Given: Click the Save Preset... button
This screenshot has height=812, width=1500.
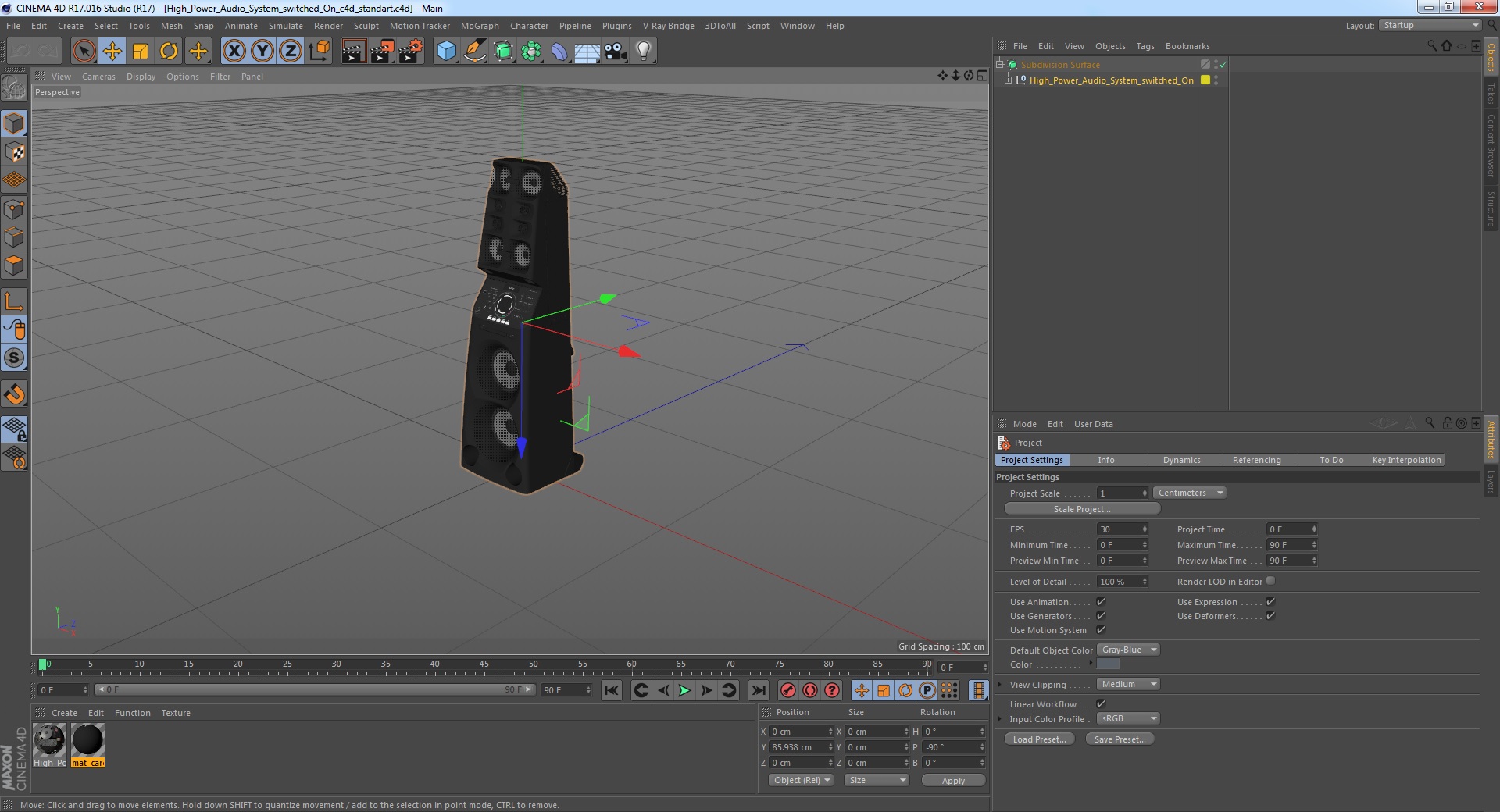Looking at the screenshot, I should click(1120, 739).
